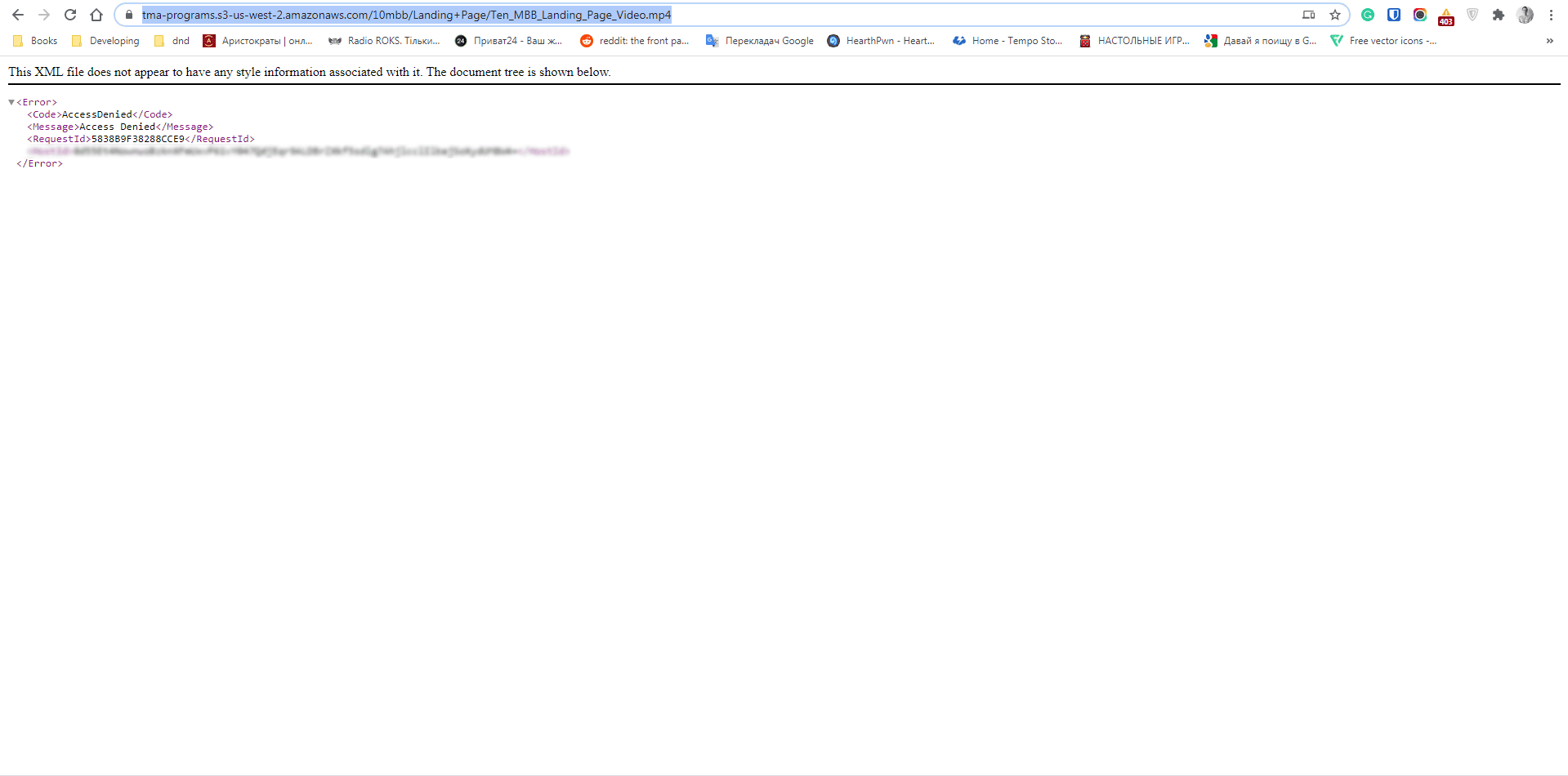Open the grey shield extension icon
This screenshot has height=776, width=1568.
[x=1472, y=15]
